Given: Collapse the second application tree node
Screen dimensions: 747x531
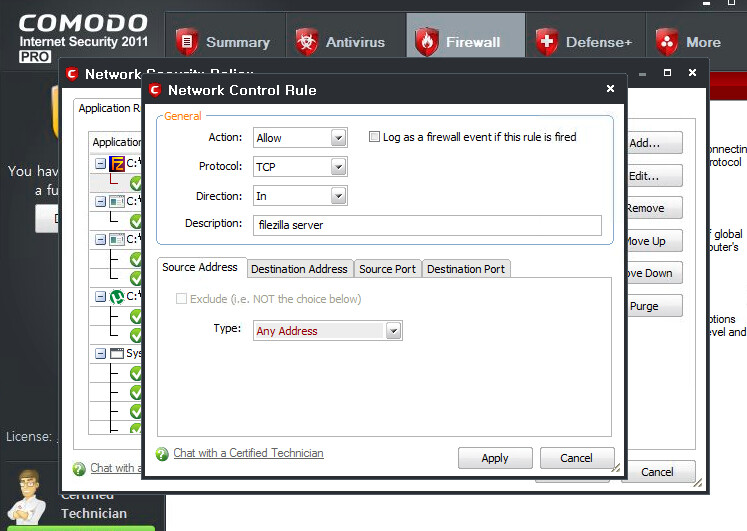Looking at the screenshot, I should click(x=100, y=201).
